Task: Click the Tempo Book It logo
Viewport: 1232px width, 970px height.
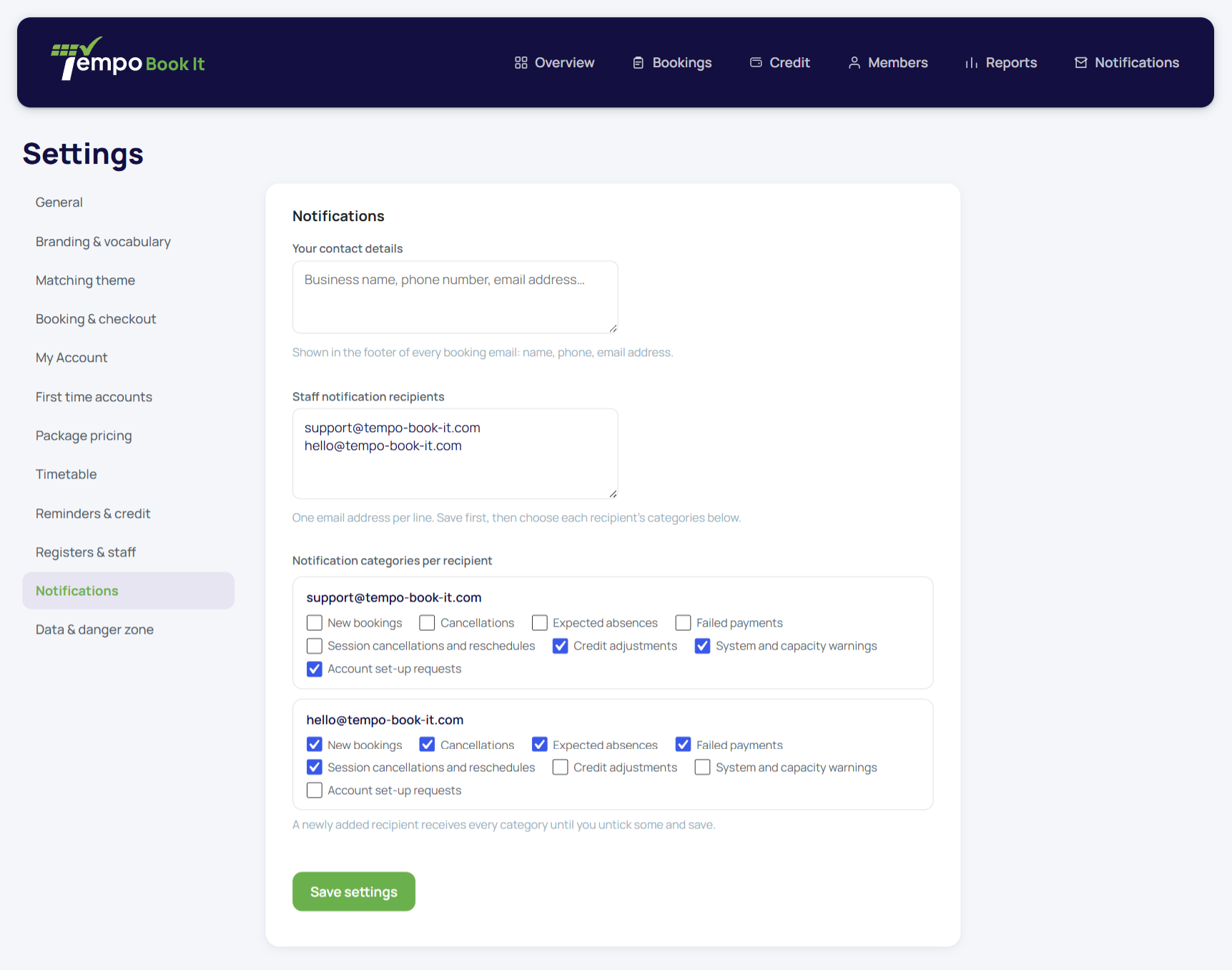Action: (x=127, y=59)
